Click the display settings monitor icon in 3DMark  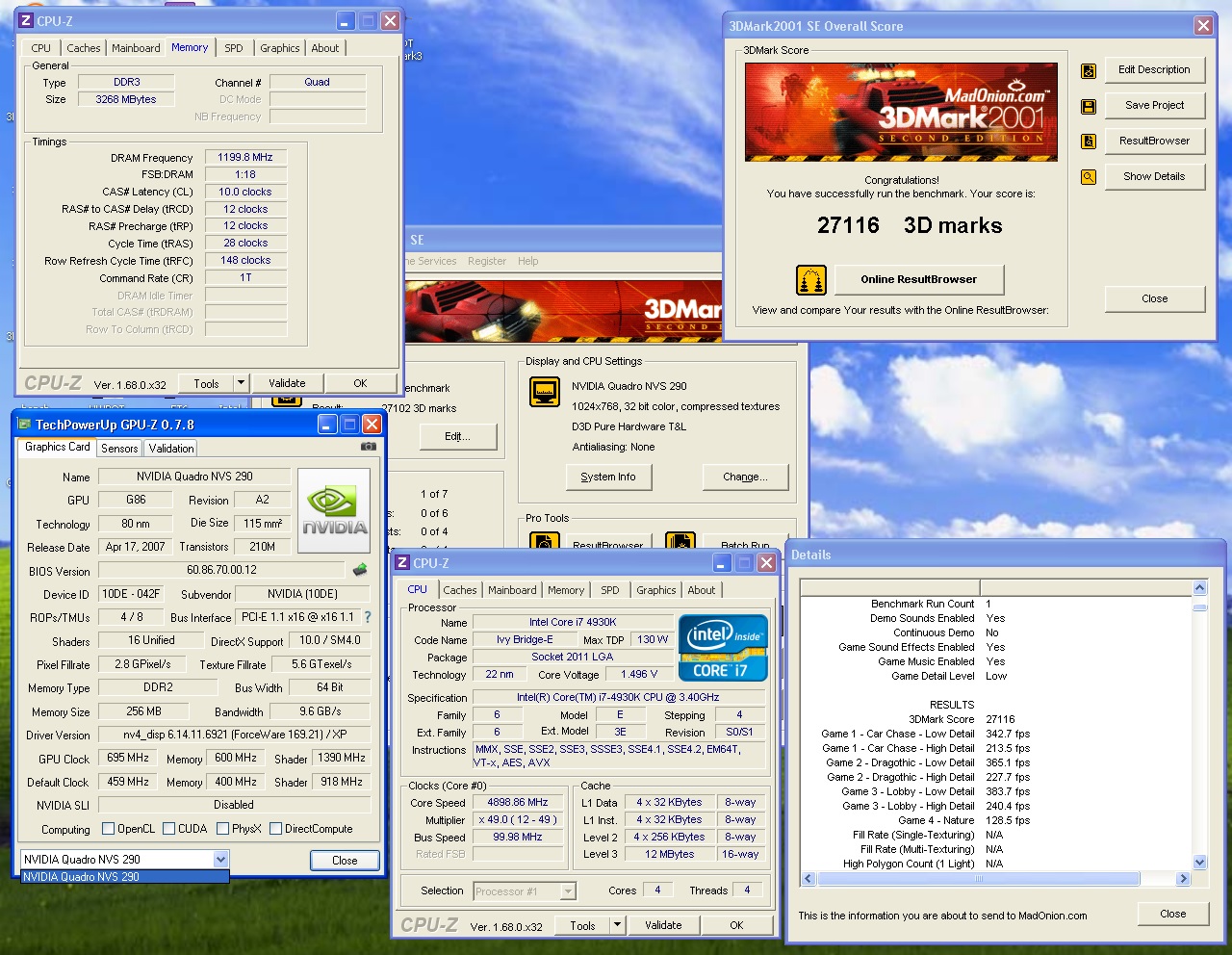pos(545,393)
